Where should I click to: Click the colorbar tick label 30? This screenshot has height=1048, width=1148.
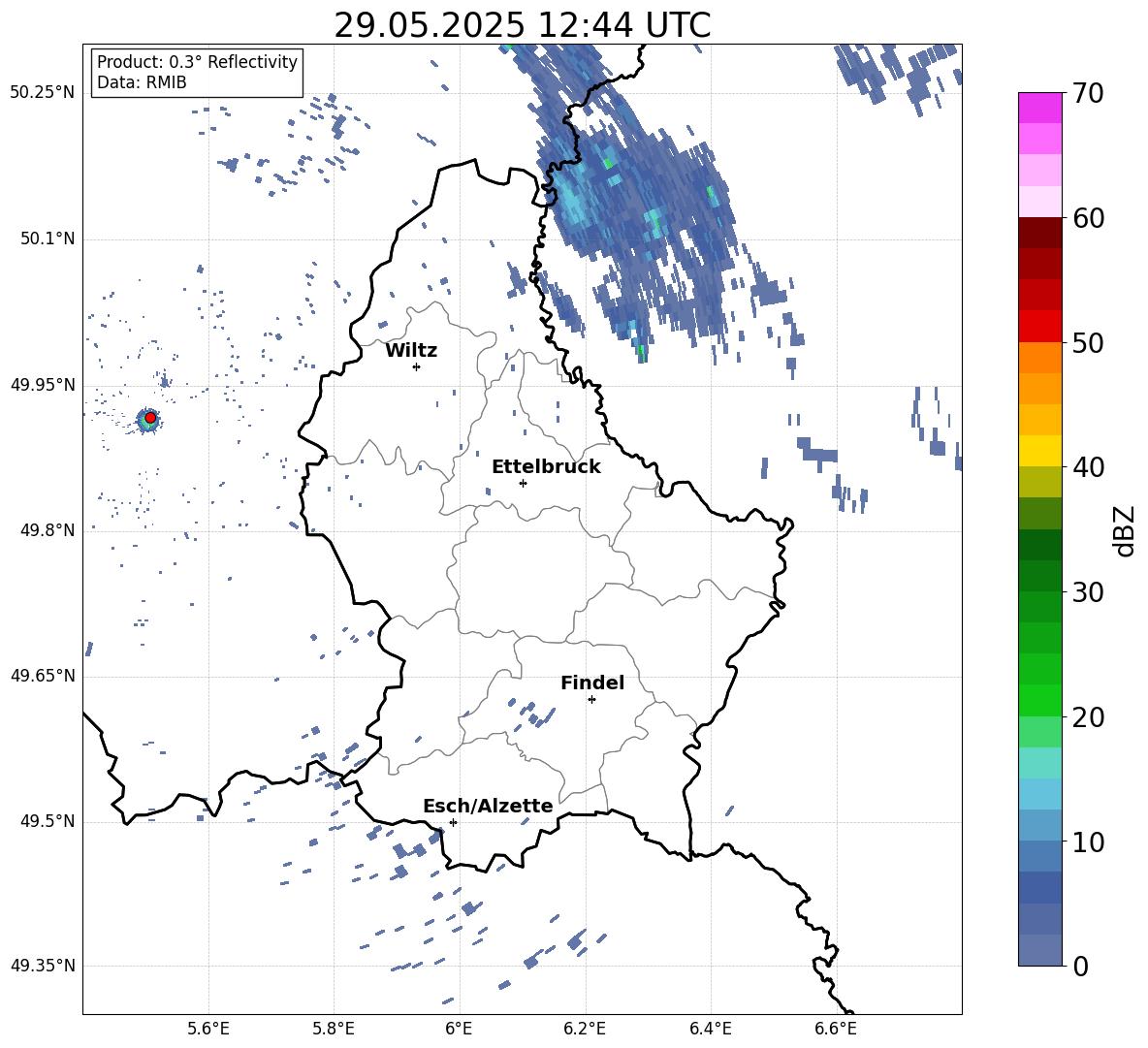(1088, 592)
